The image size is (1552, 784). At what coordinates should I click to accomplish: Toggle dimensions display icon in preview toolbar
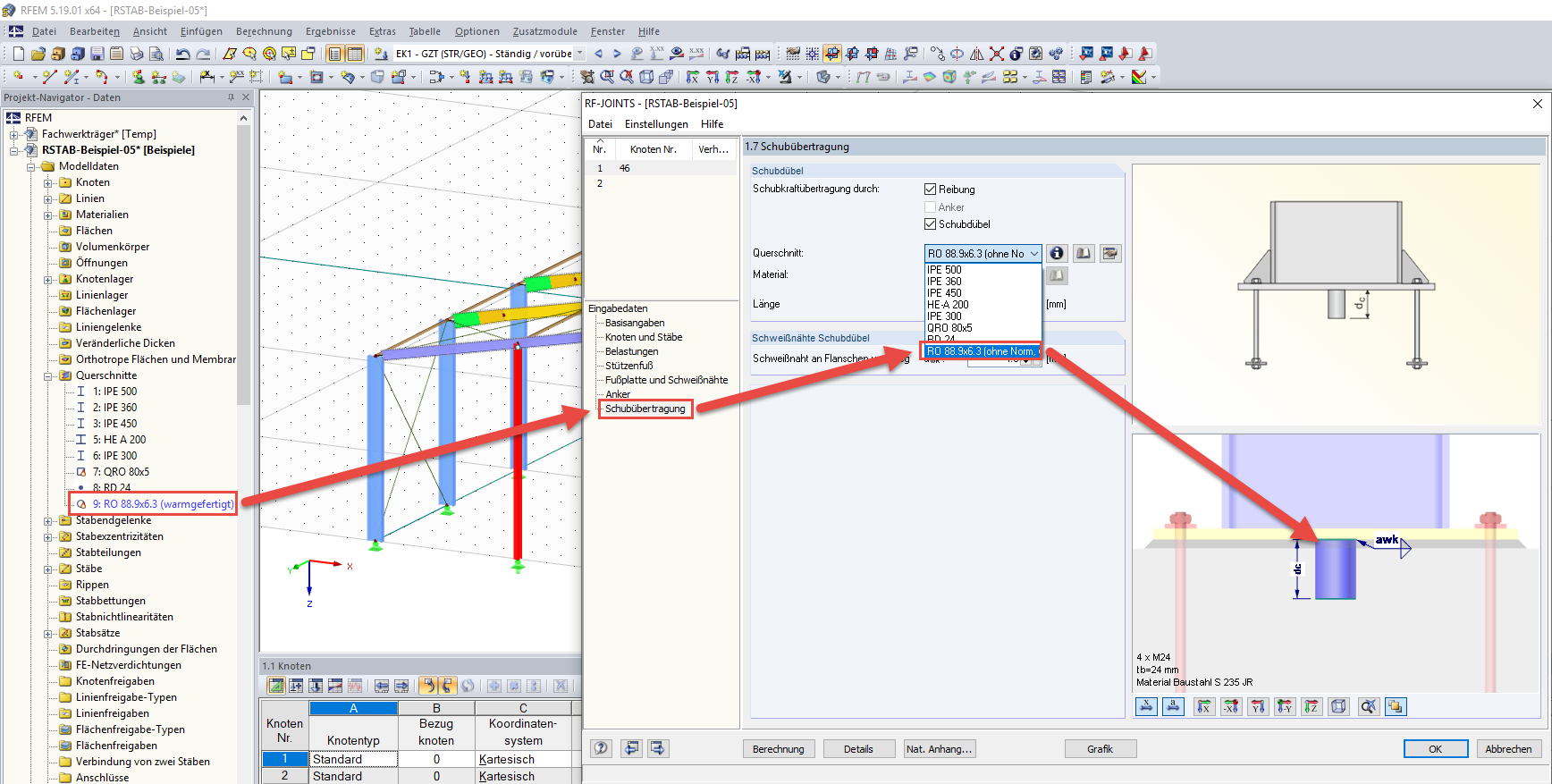click(x=1146, y=707)
